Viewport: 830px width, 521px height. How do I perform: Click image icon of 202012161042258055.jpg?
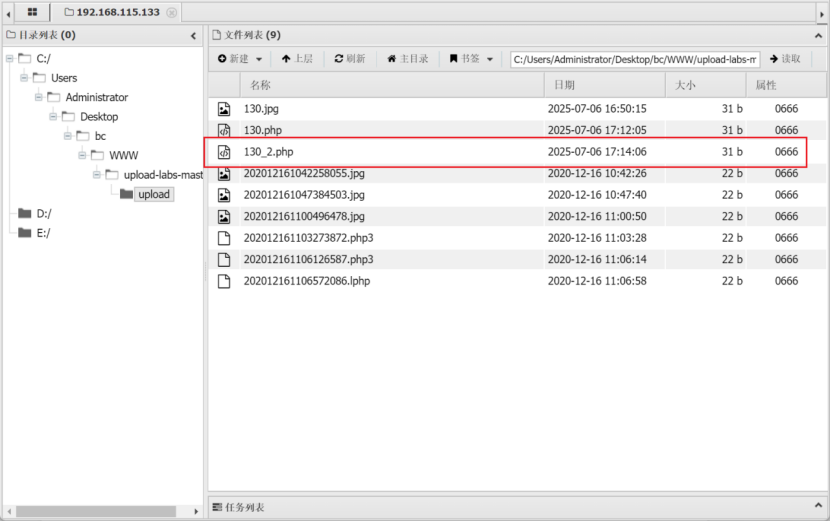point(224,174)
